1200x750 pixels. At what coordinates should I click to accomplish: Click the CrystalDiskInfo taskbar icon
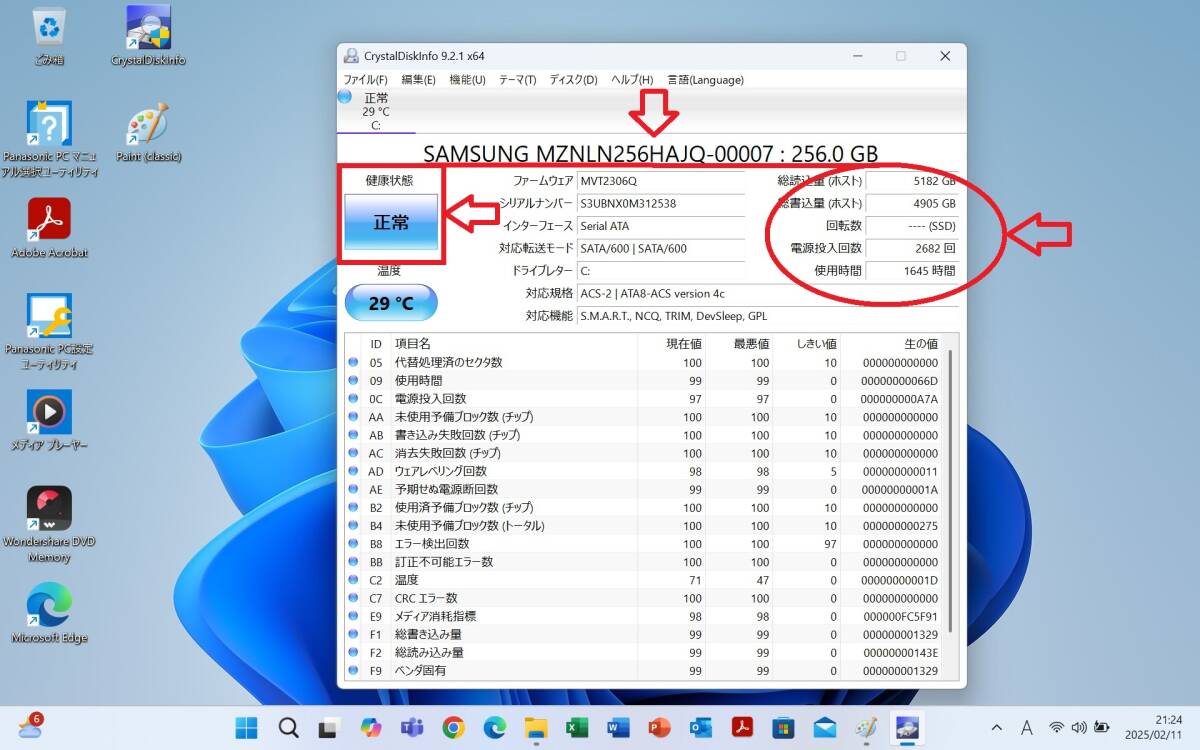(907, 727)
